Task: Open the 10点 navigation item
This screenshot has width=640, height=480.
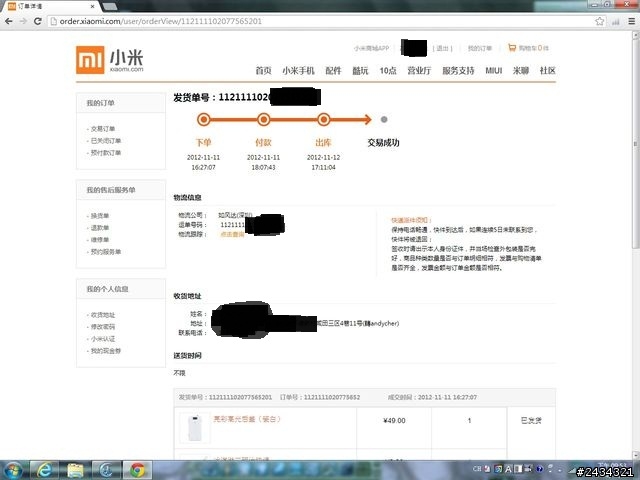Action: (x=388, y=71)
